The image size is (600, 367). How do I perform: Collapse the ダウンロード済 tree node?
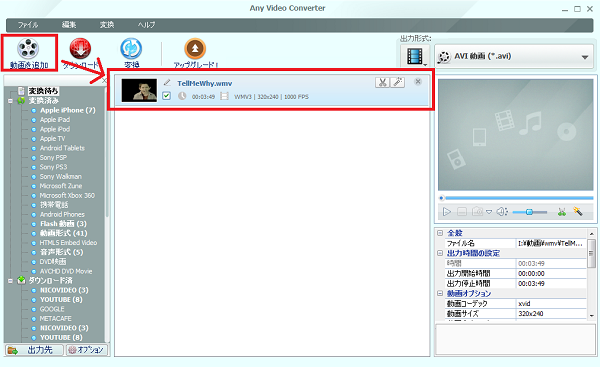click(x=10, y=281)
